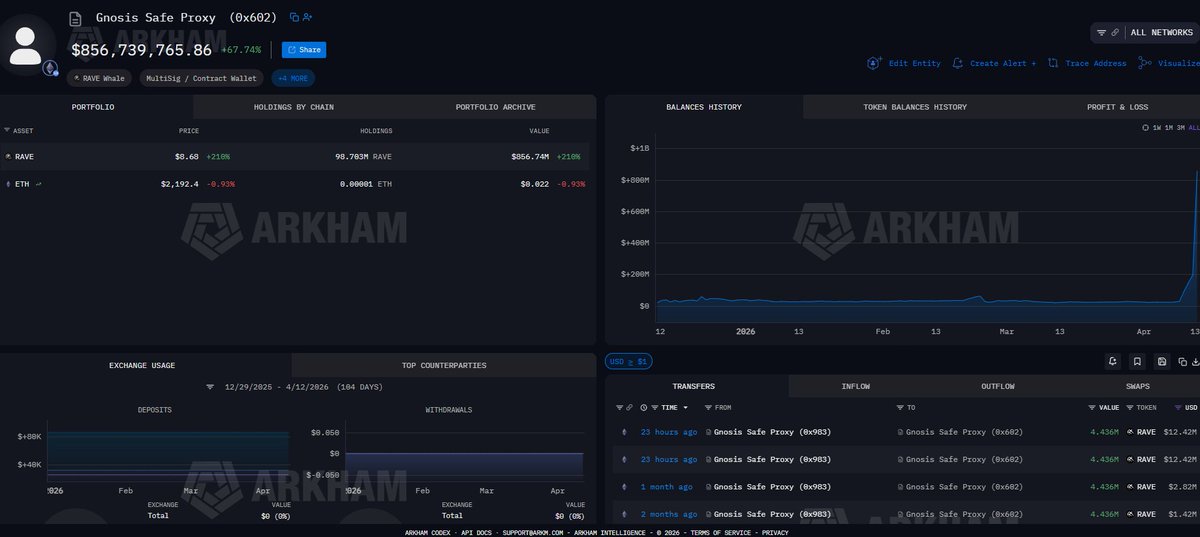Sort the portfolio by Price column

pos(190,130)
